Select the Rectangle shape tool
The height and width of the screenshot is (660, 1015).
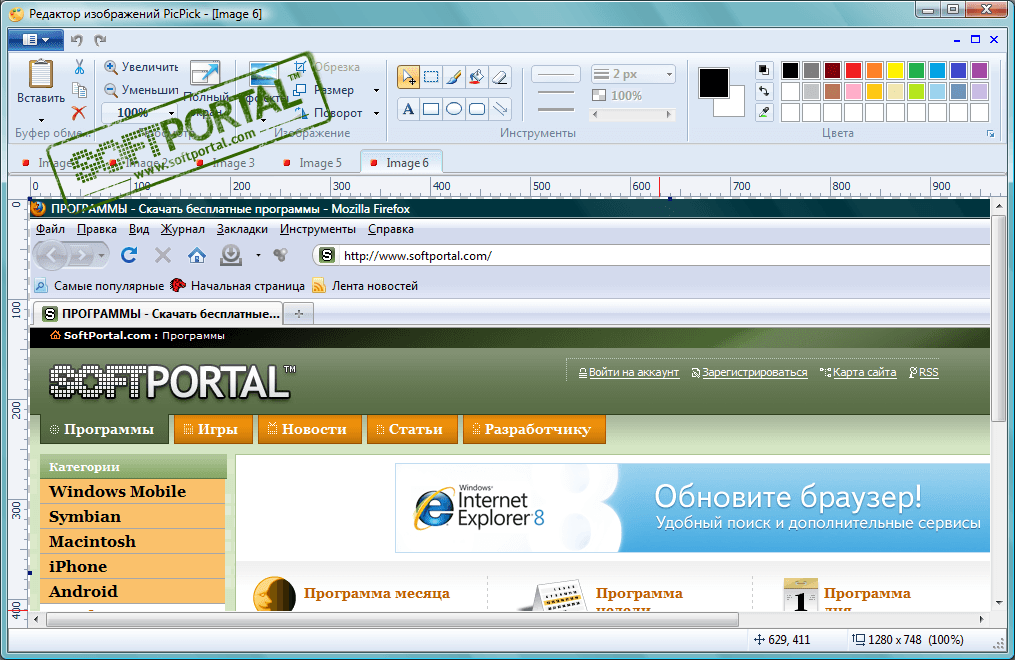431,109
